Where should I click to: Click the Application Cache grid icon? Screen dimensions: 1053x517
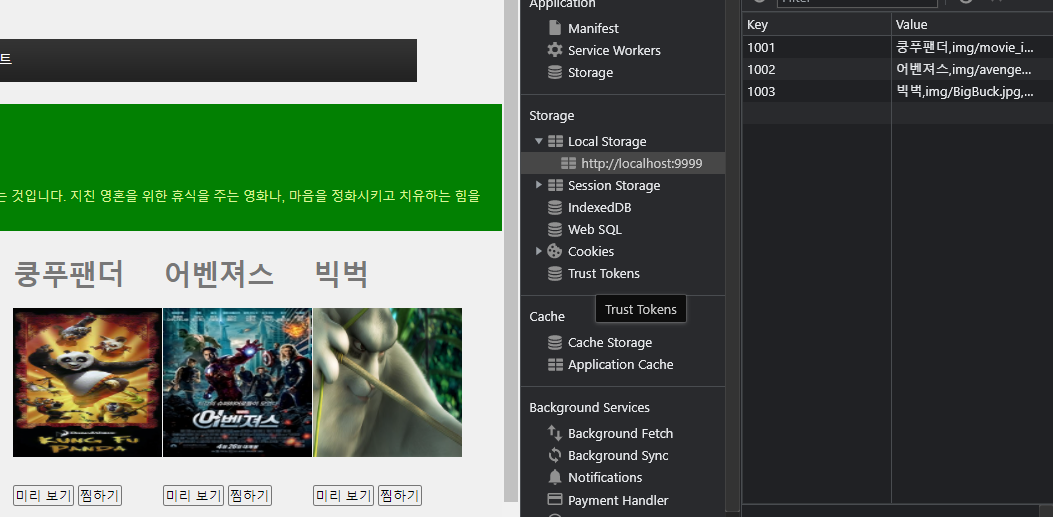pyautogui.click(x=555, y=365)
